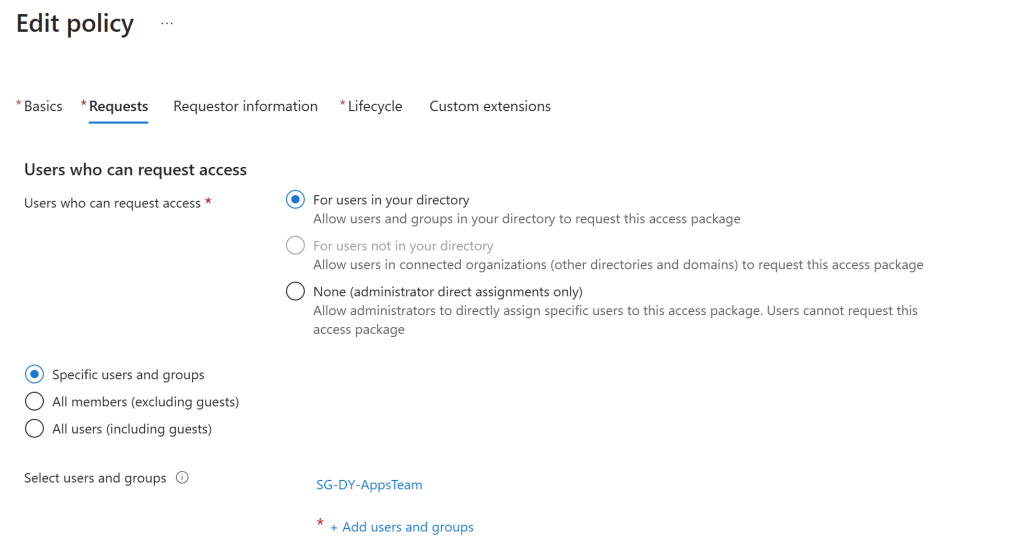Open the ellipsis menu next to Edit policy

click(x=167, y=24)
